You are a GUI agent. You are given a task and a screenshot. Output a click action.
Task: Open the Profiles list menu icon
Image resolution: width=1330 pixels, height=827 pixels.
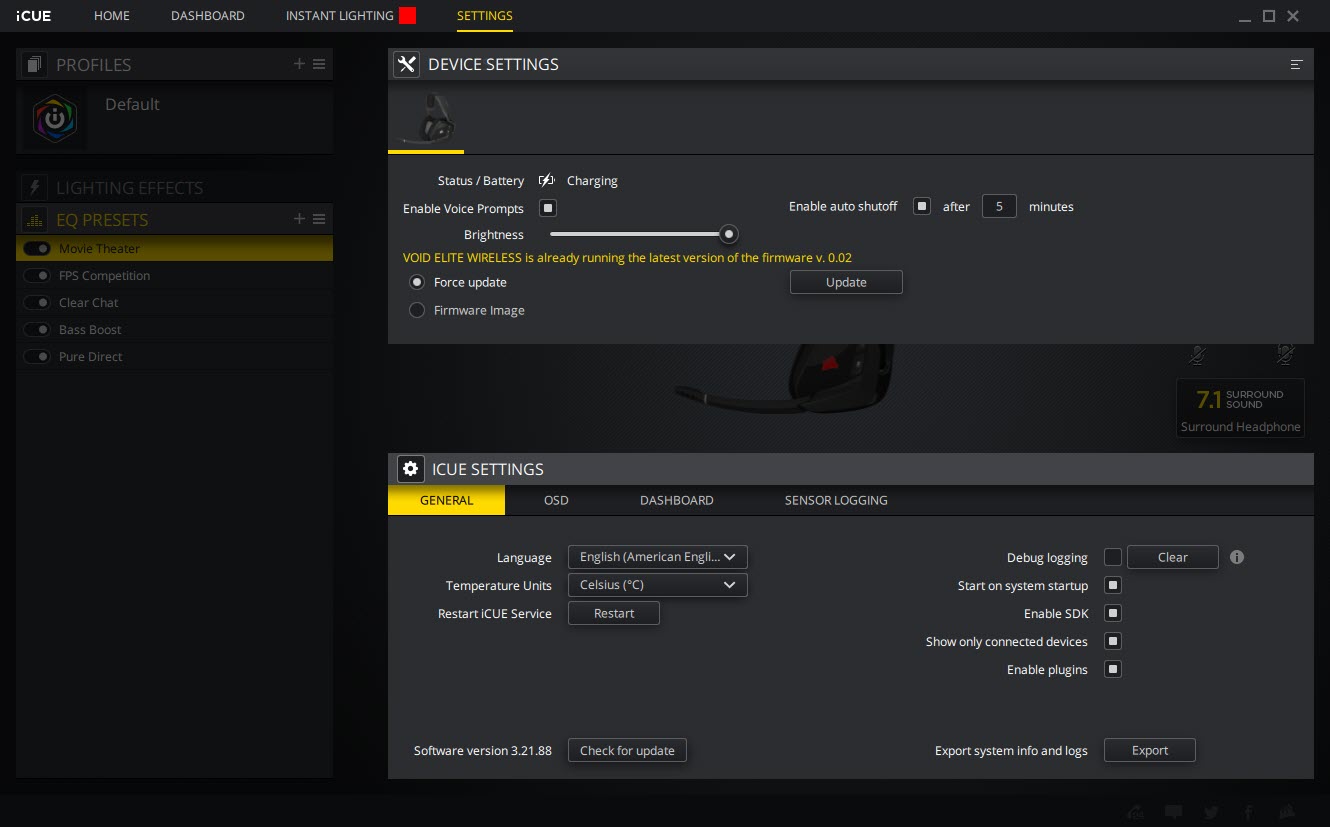(x=319, y=64)
